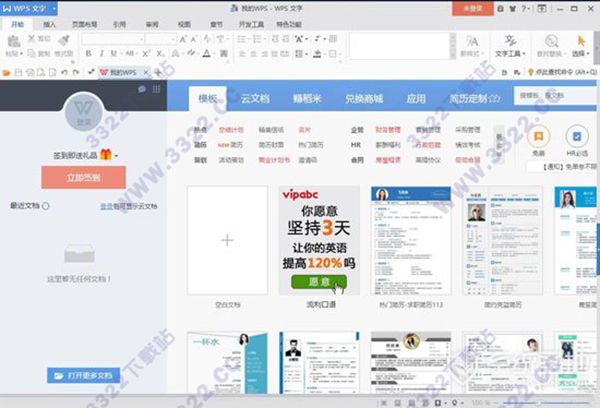This screenshot has height=408, width=600.
Task: Click the grid apps icon in sidebar header
Action: tap(156, 89)
